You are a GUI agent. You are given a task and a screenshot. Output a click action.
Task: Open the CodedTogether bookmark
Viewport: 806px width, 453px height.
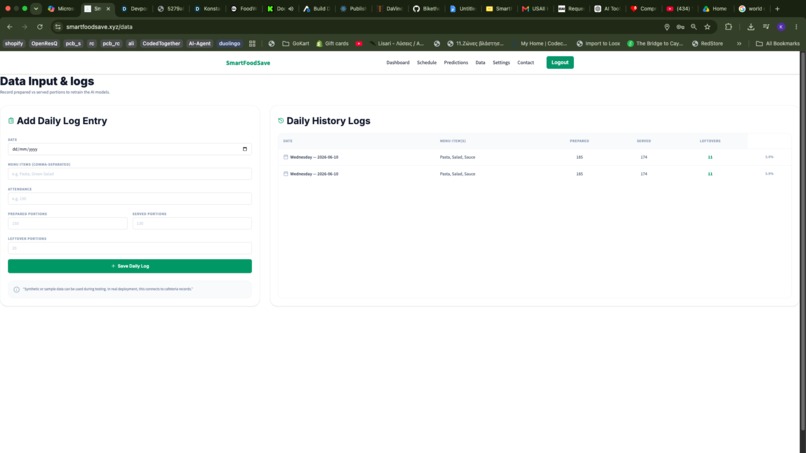click(x=161, y=44)
